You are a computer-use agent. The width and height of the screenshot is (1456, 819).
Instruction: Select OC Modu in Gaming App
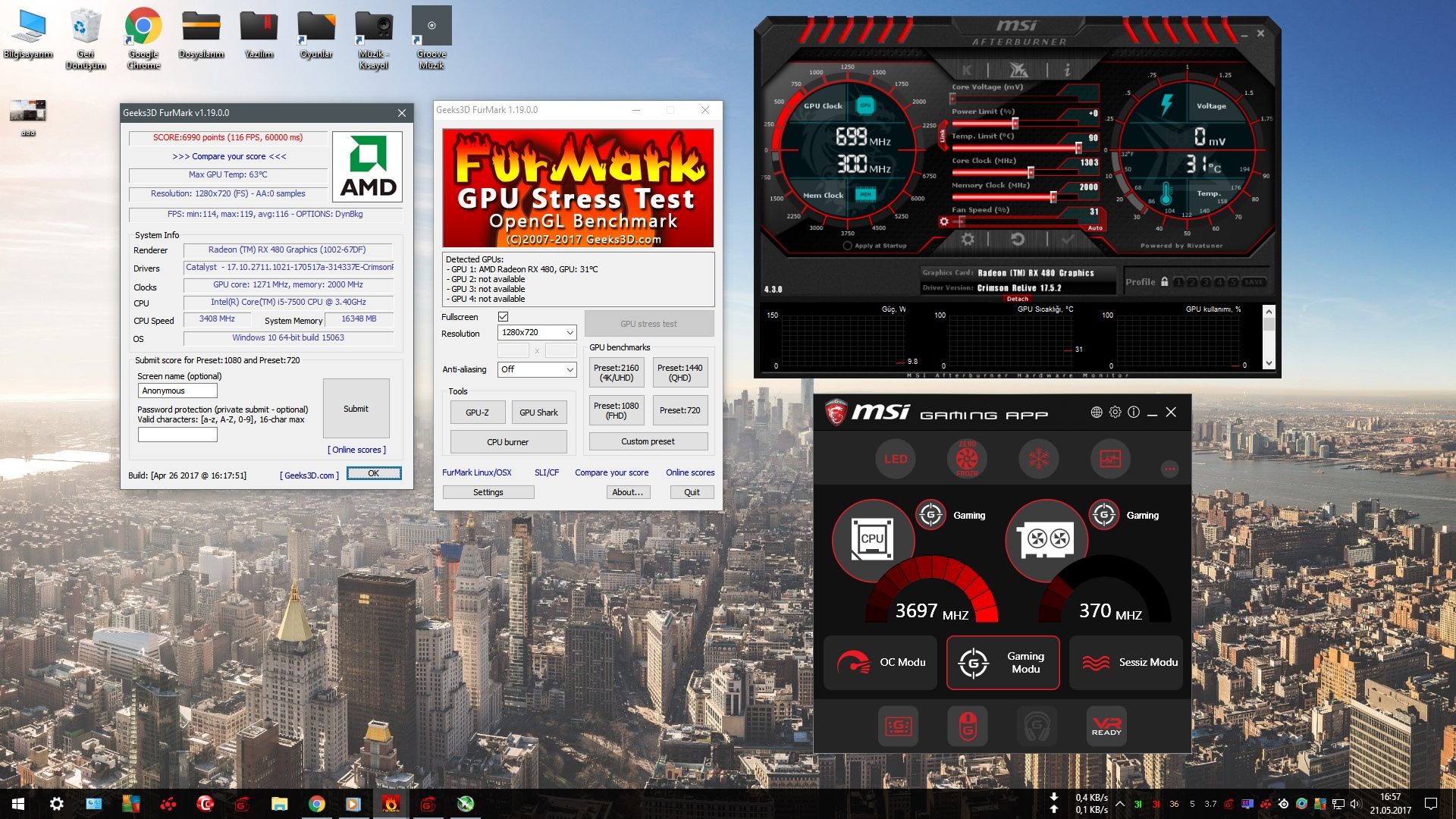click(880, 663)
